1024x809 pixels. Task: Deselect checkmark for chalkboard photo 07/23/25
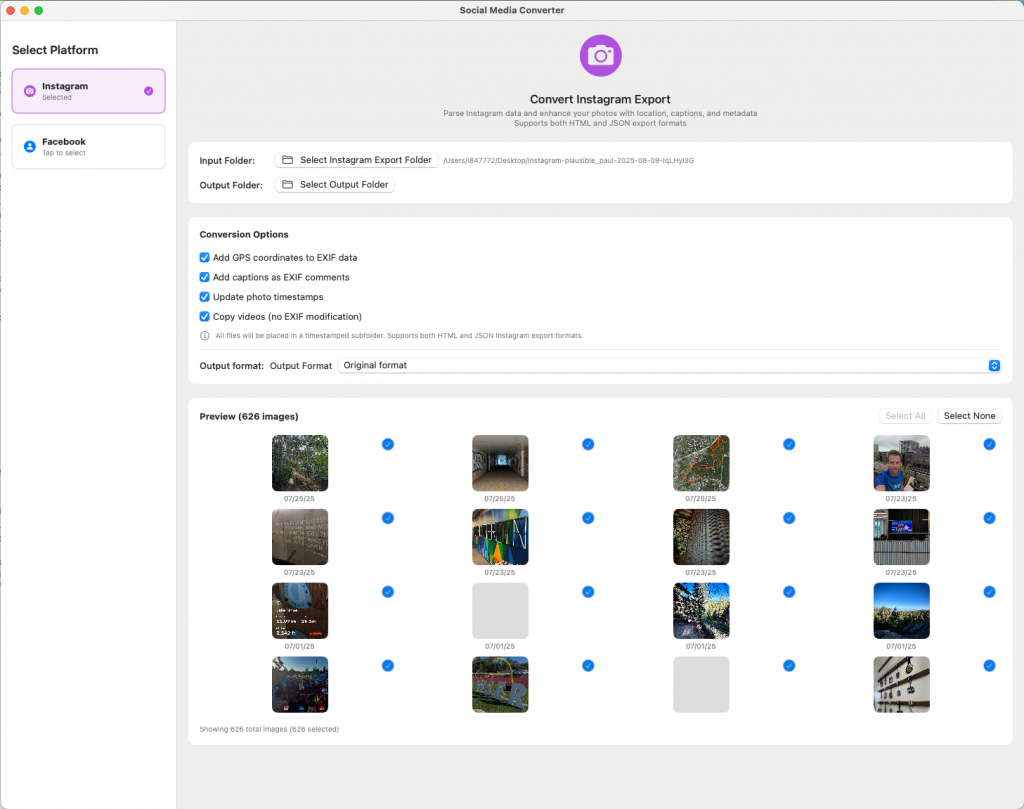(x=388, y=518)
